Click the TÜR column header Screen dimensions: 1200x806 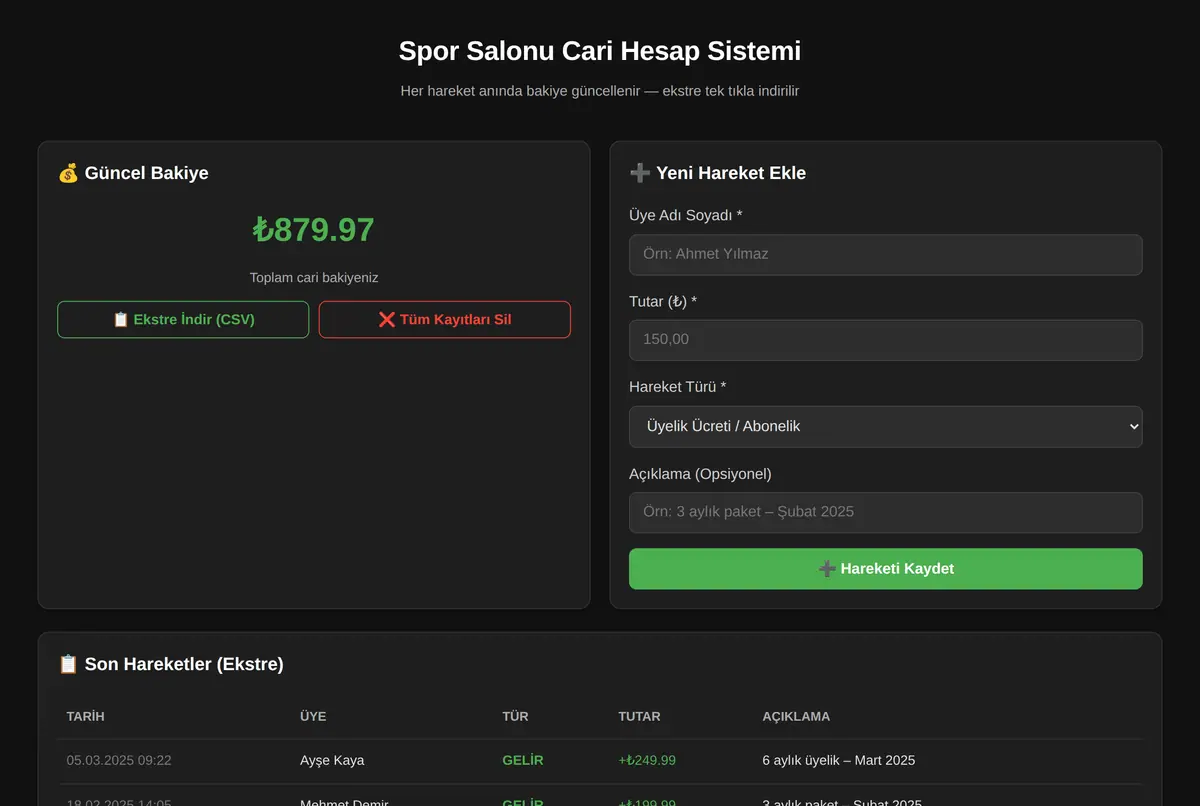click(515, 717)
